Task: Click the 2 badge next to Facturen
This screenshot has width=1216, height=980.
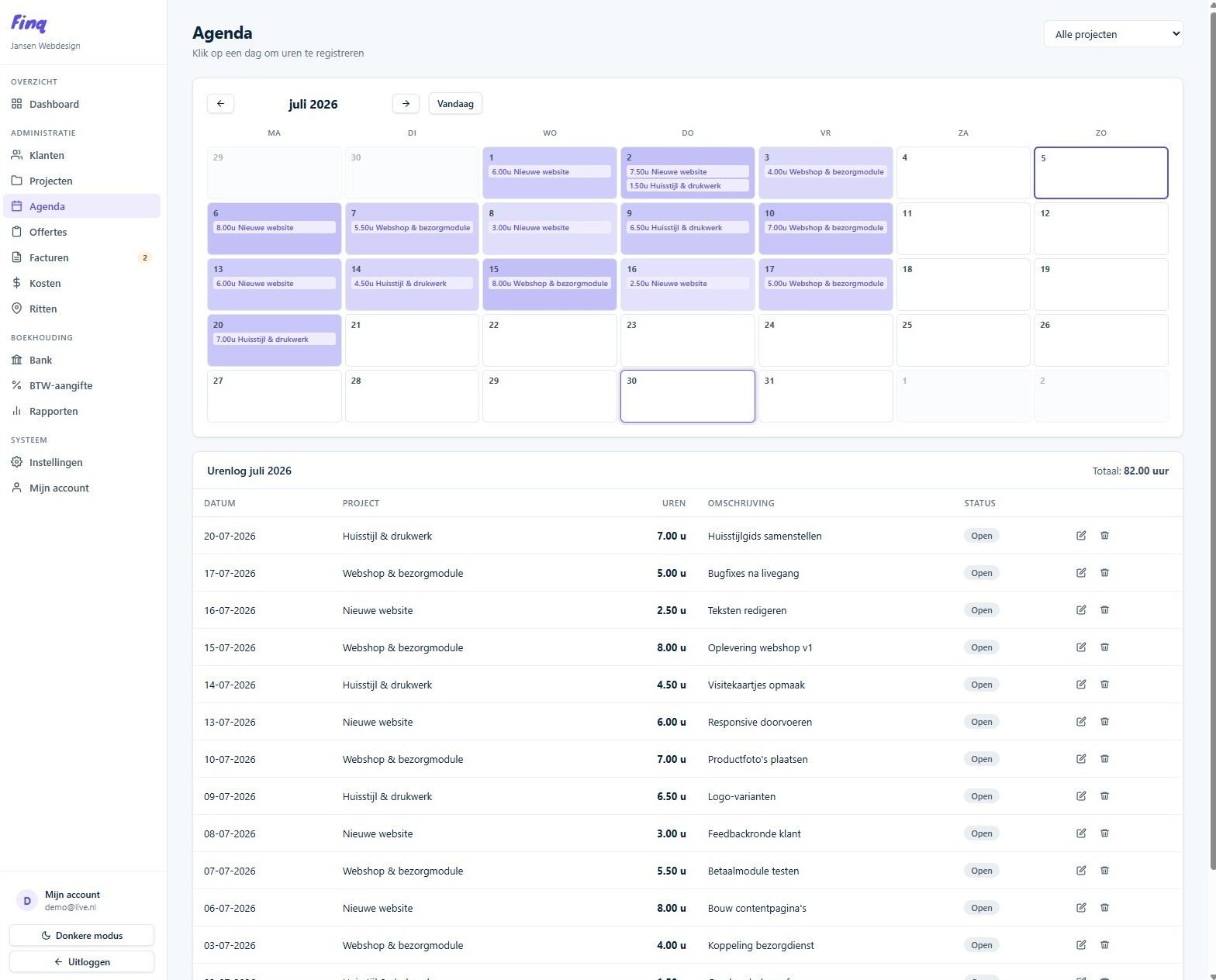Action: [x=145, y=257]
